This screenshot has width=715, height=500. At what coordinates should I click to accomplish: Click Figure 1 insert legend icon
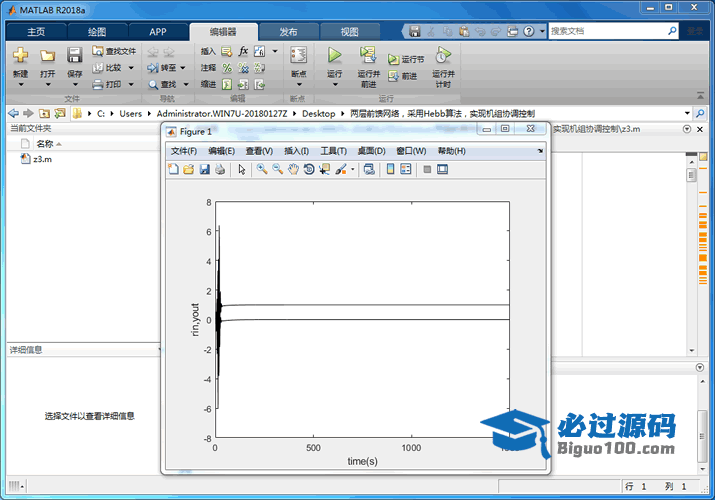[x=405, y=170]
